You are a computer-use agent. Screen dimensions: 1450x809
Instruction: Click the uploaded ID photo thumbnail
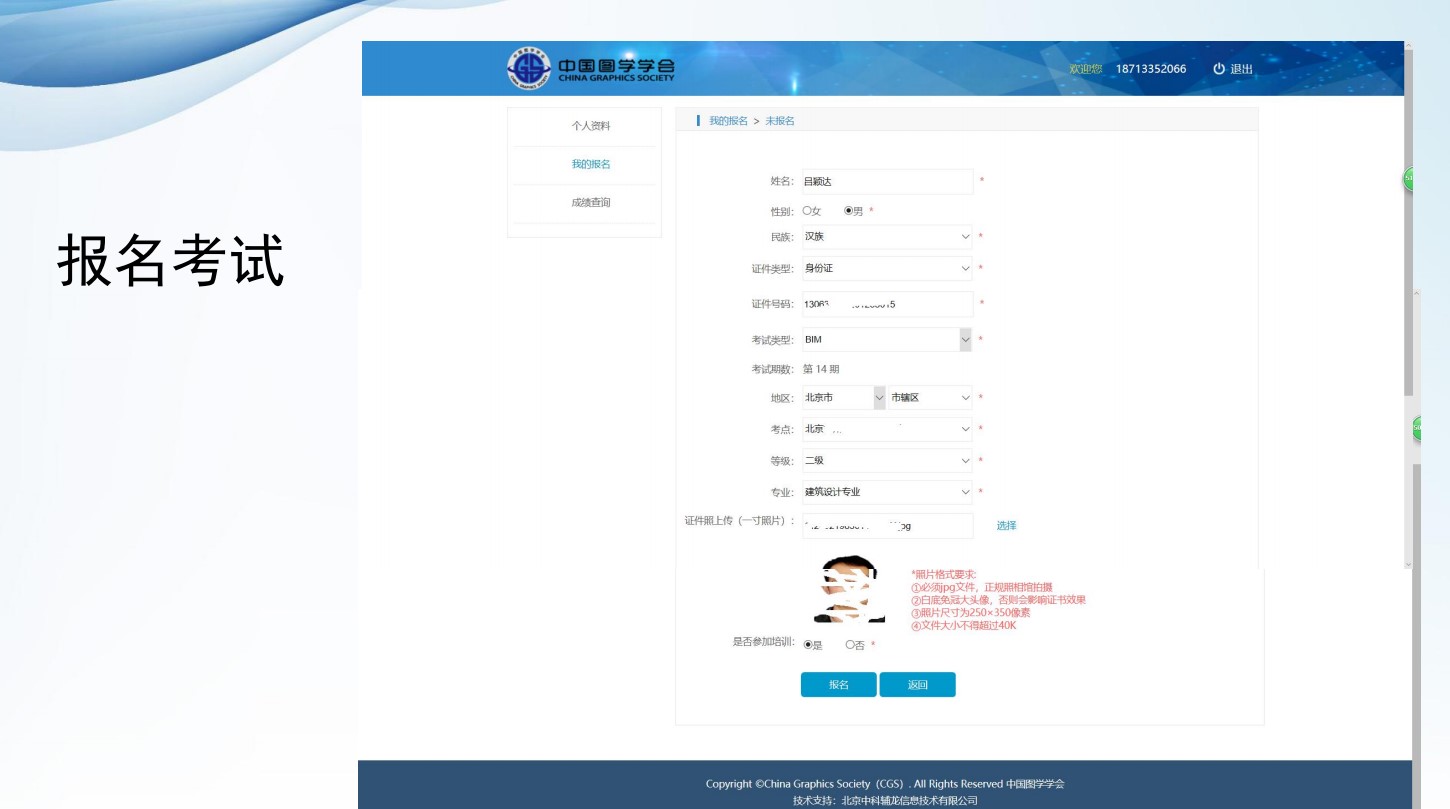(848, 590)
